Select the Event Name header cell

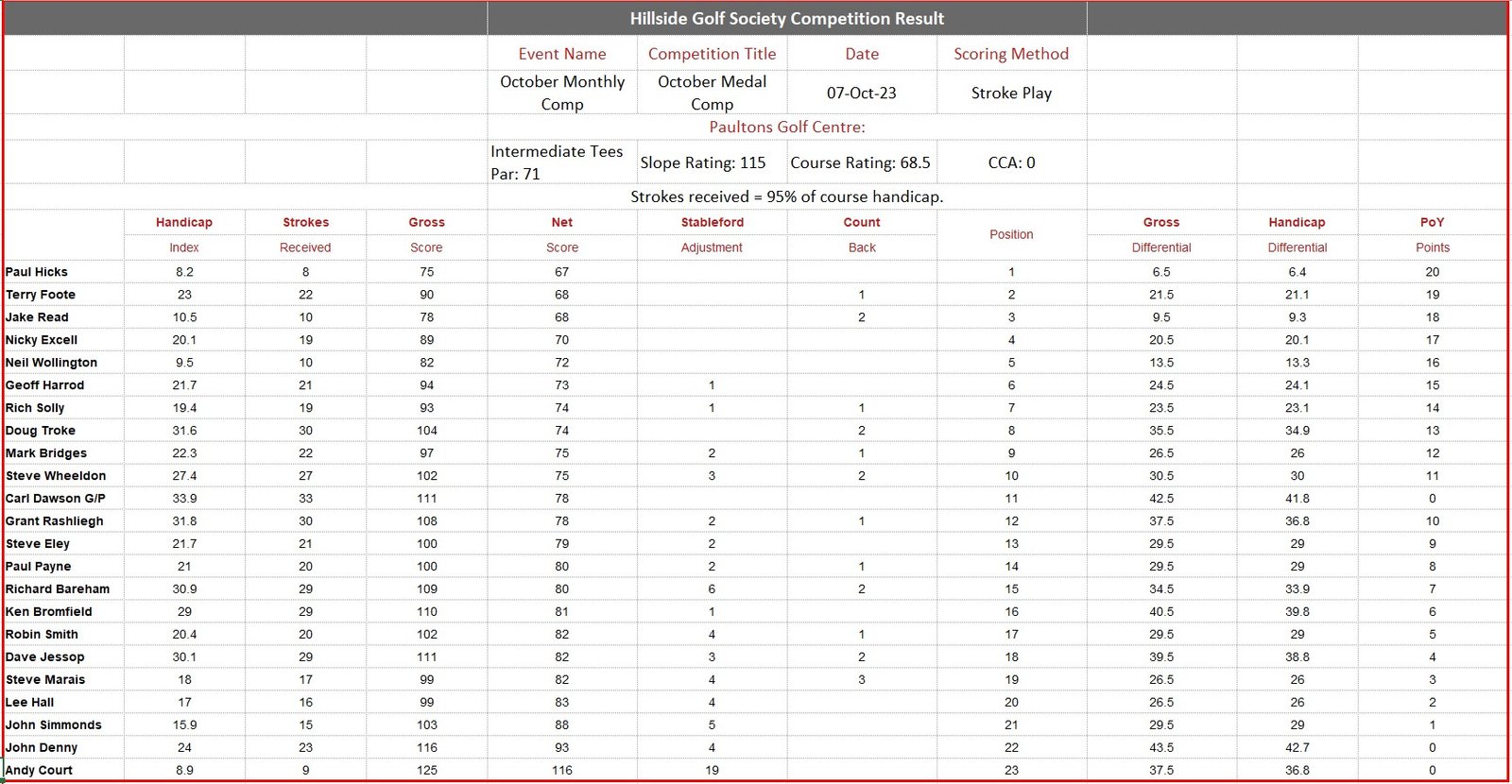pyautogui.click(x=562, y=54)
